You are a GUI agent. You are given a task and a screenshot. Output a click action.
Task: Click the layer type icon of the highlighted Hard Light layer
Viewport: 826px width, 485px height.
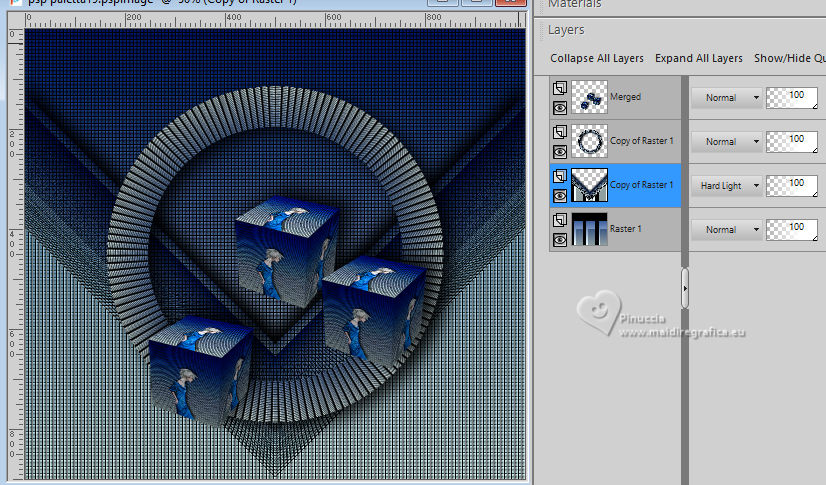click(x=559, y=176)
